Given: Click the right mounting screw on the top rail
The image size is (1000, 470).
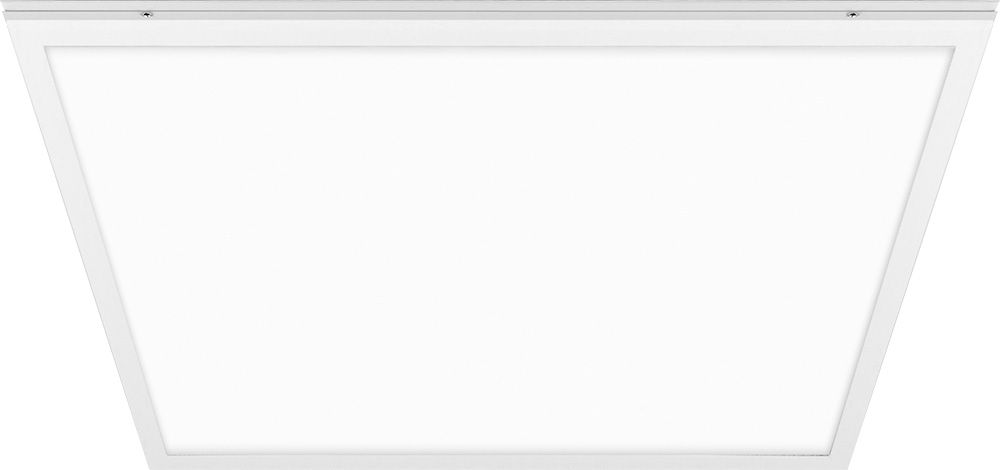Looking at the screenshot, I should (852, 13).
